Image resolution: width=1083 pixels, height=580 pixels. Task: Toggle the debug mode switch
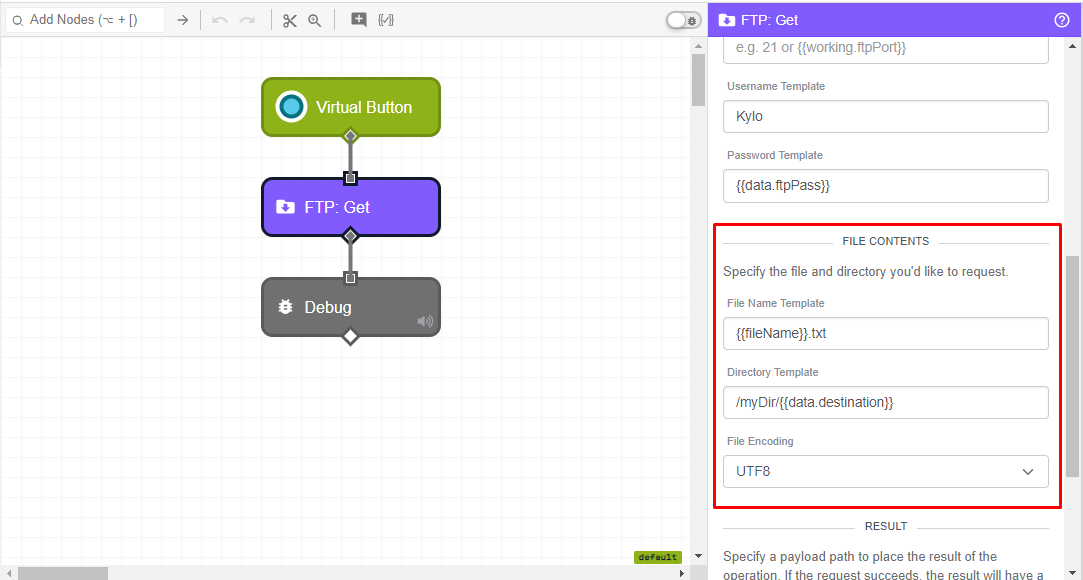(x=683, y=20)
